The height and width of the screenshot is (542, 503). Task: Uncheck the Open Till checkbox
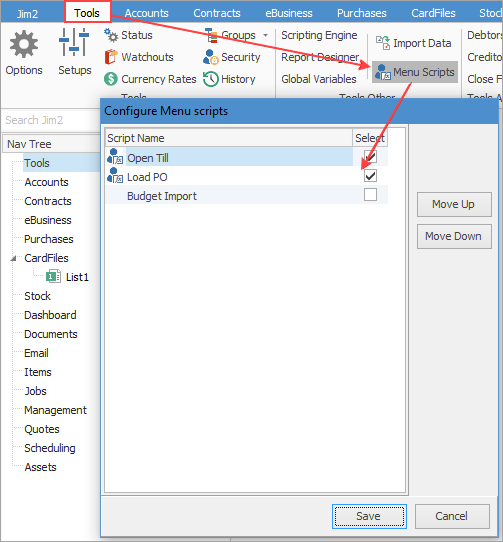[x=370, y=157]
